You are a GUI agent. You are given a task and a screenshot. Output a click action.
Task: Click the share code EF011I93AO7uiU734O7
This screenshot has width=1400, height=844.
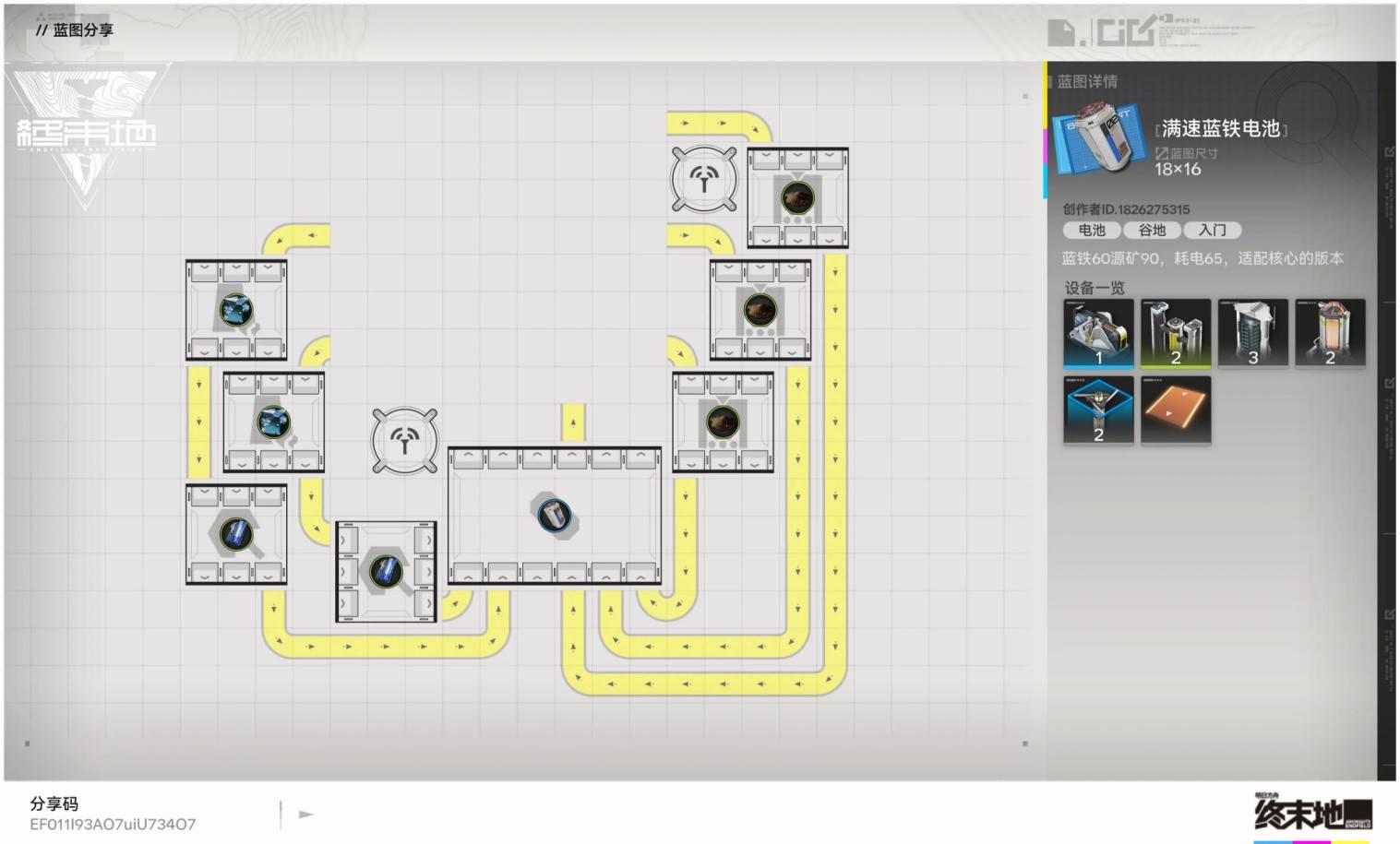113,824
